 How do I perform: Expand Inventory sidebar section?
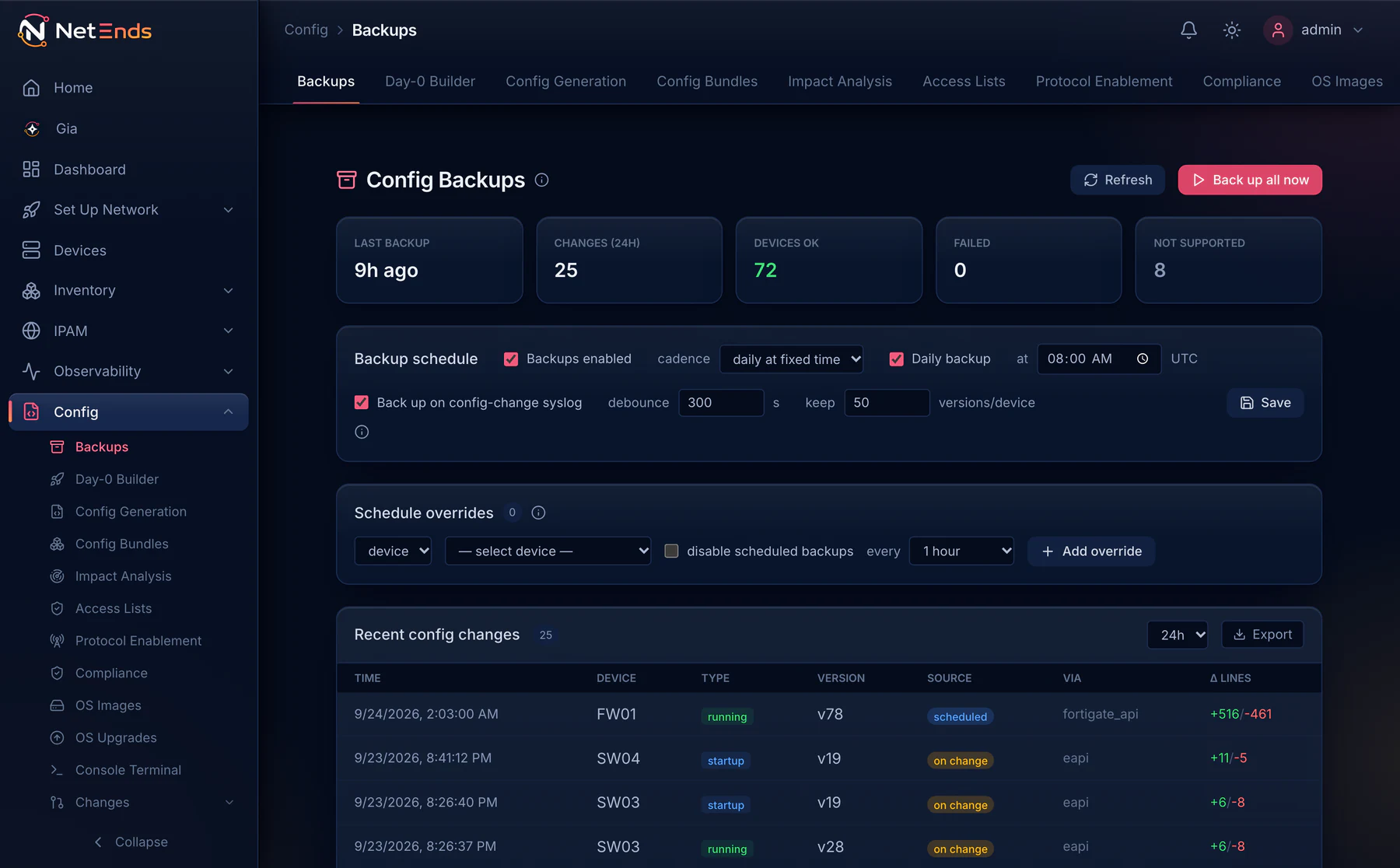point(229,291)
